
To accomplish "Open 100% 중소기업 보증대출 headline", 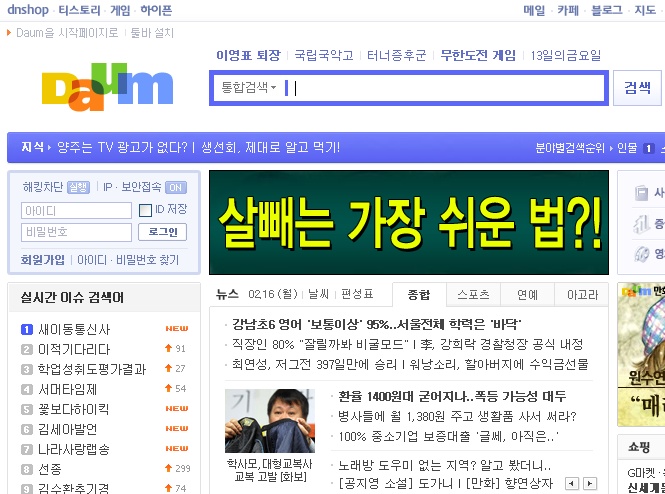I will tap(448, 436).
